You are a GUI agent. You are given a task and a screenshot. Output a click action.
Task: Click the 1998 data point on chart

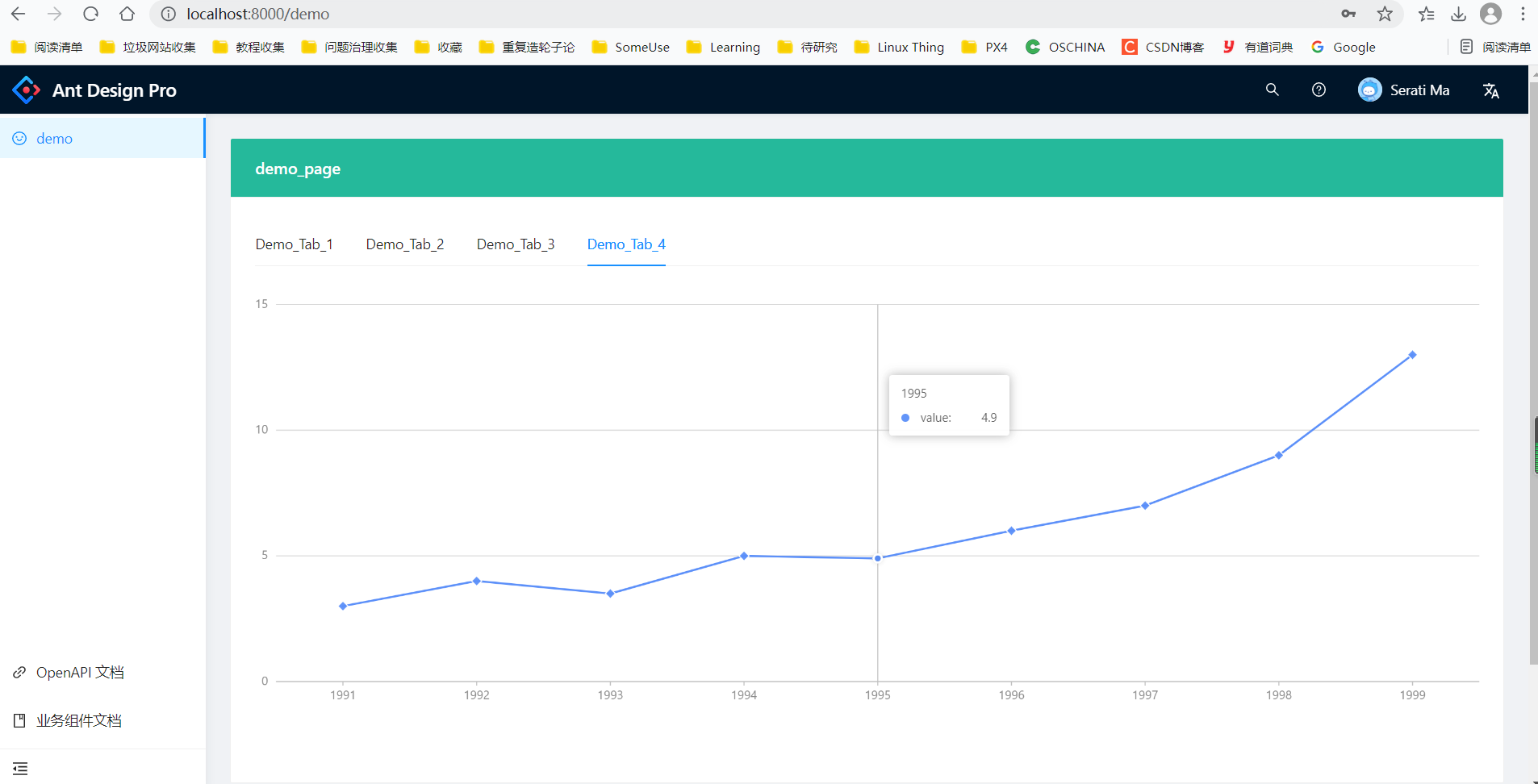(x=1278, y=456)
